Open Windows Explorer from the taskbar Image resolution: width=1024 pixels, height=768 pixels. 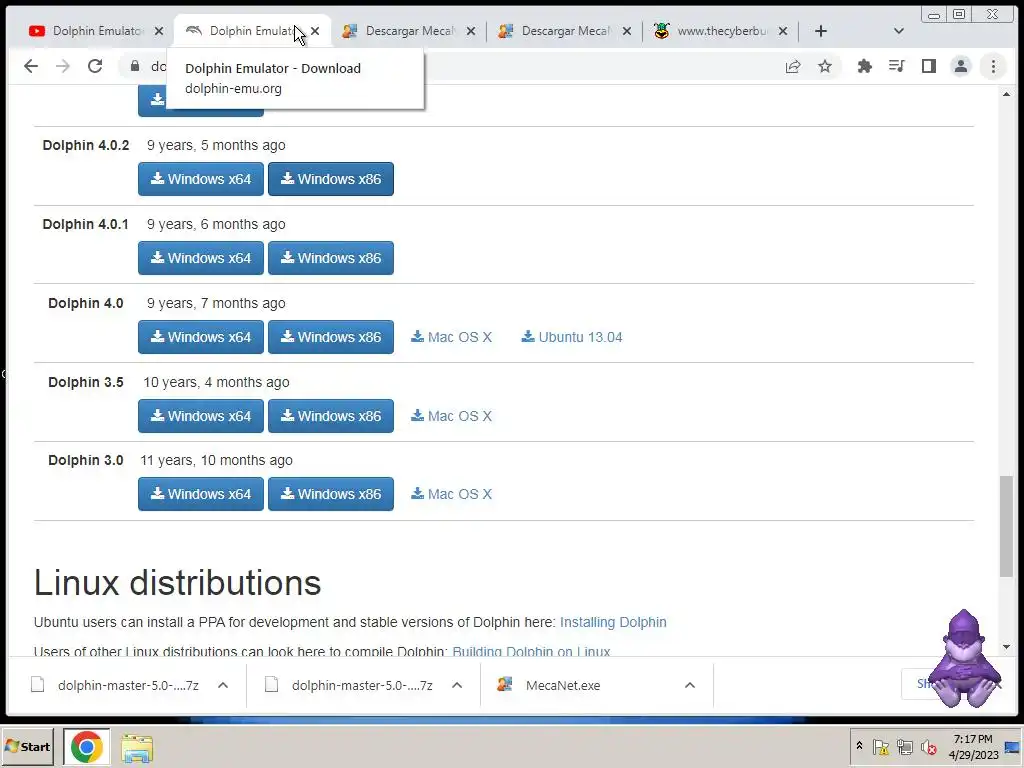pos(136,748)
